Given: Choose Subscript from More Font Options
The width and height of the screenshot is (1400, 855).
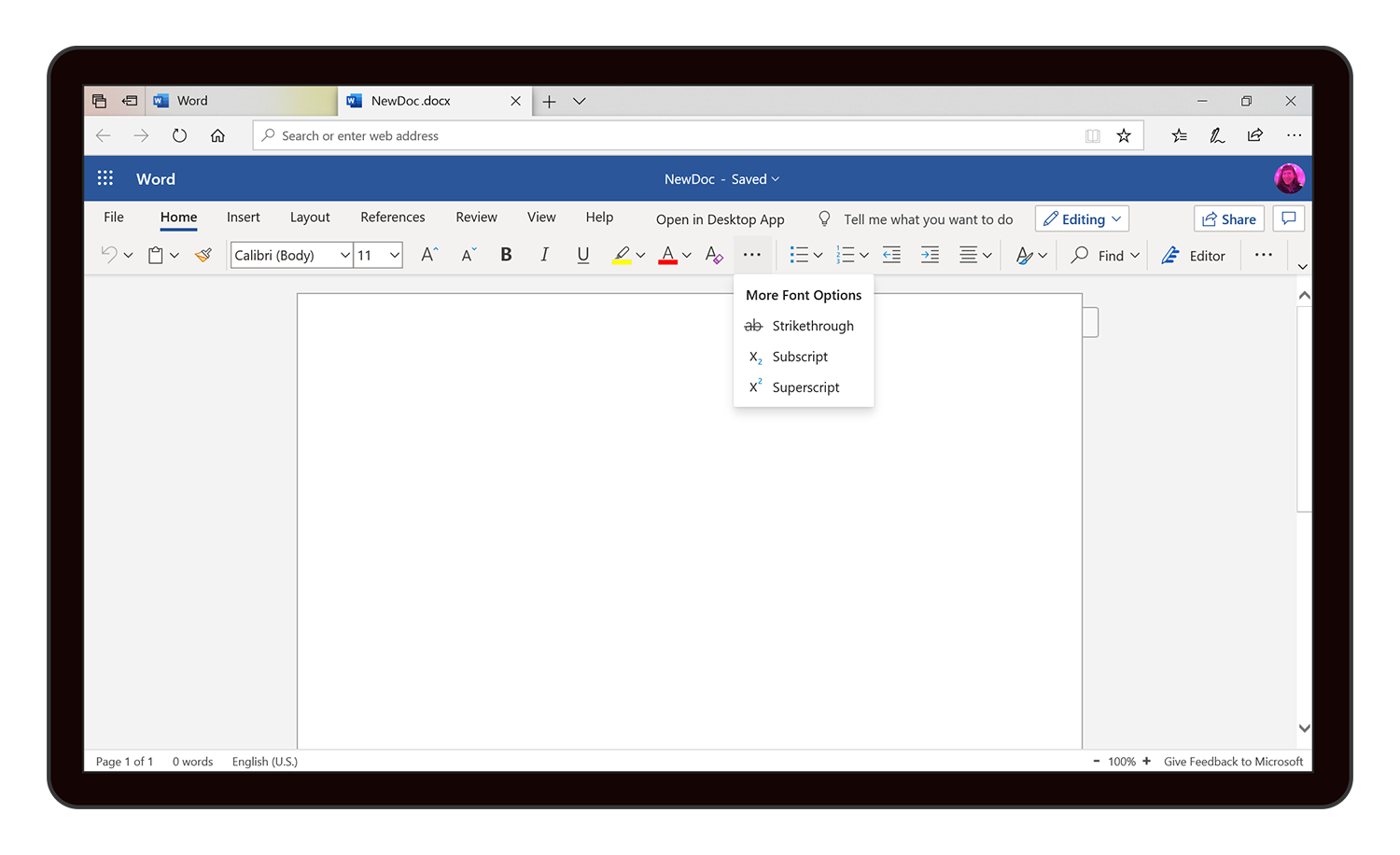Looking at the screenshot, I should click(x=804, y=357).
